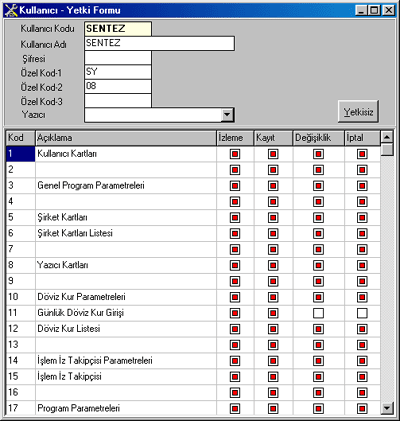Click the tools icon in the title bar
This screenshot has width=400, height=421.
(11, 10)
